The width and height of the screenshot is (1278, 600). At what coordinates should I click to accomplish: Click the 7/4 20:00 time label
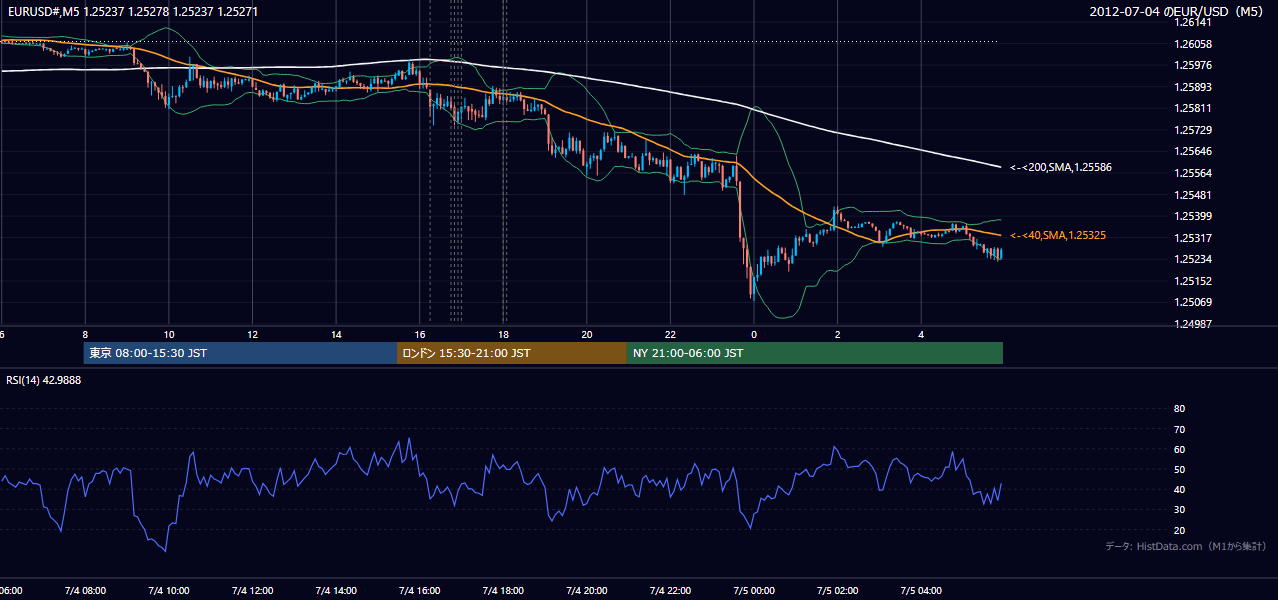(x=586, y=591)
